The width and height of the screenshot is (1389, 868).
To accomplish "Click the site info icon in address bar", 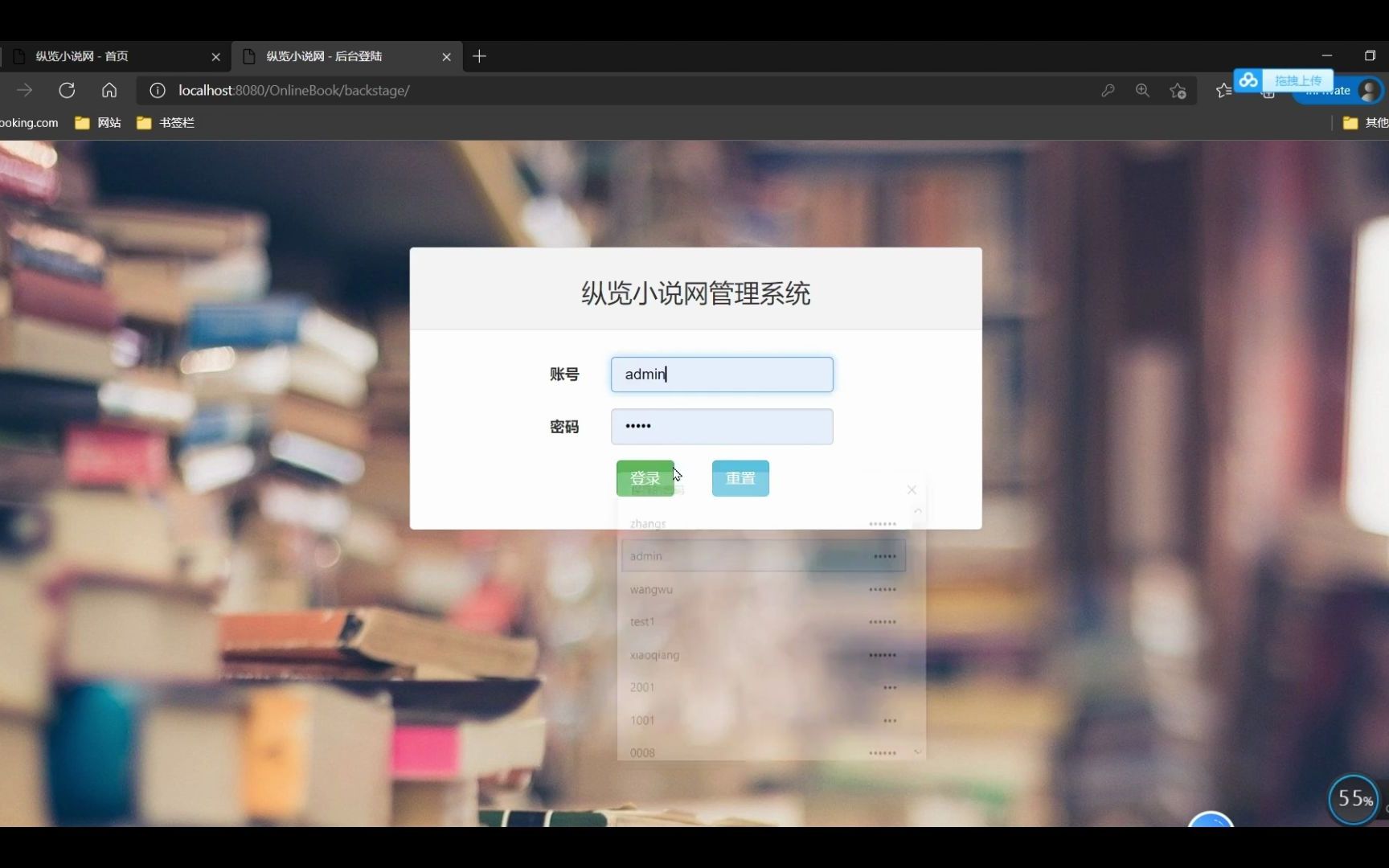I will coord(158,90).
